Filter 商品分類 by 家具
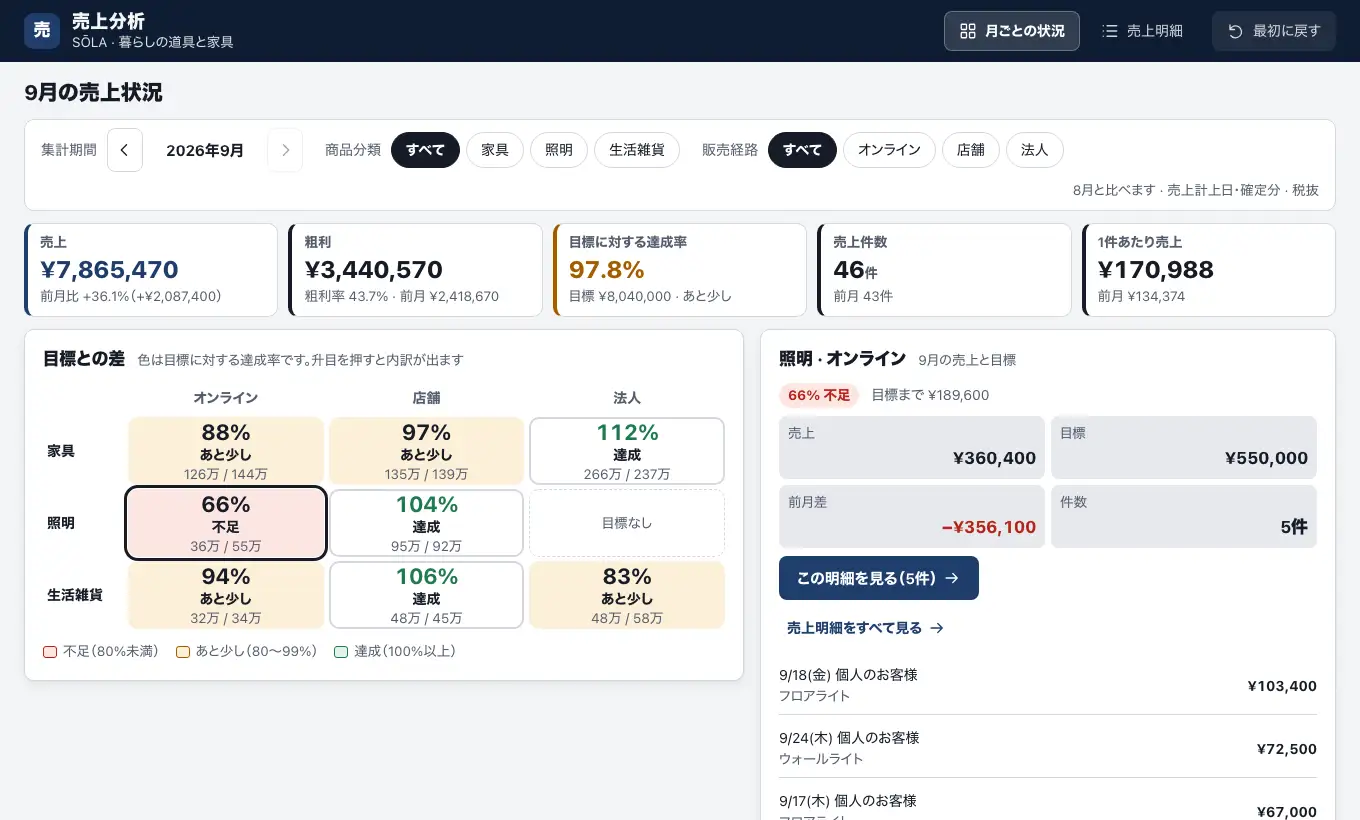1360x820 pixels. click(495, 150)
